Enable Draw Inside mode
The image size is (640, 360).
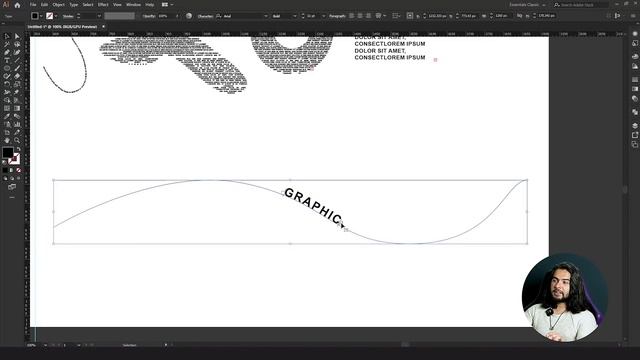(18, 178)
